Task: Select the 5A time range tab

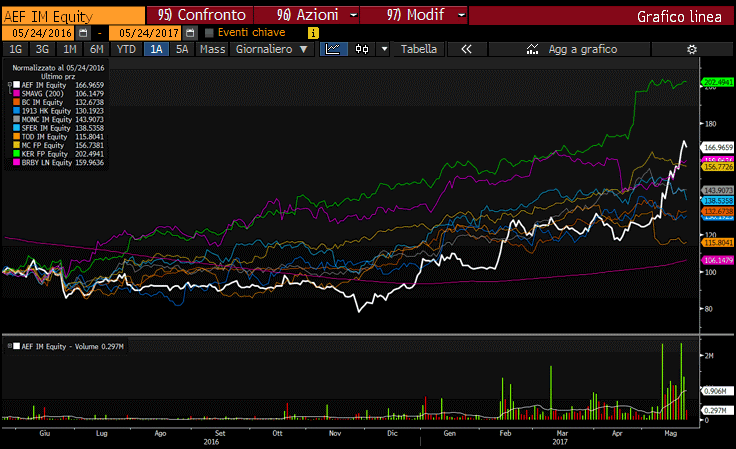Action: pyautogui.click(x=182, y=49)
